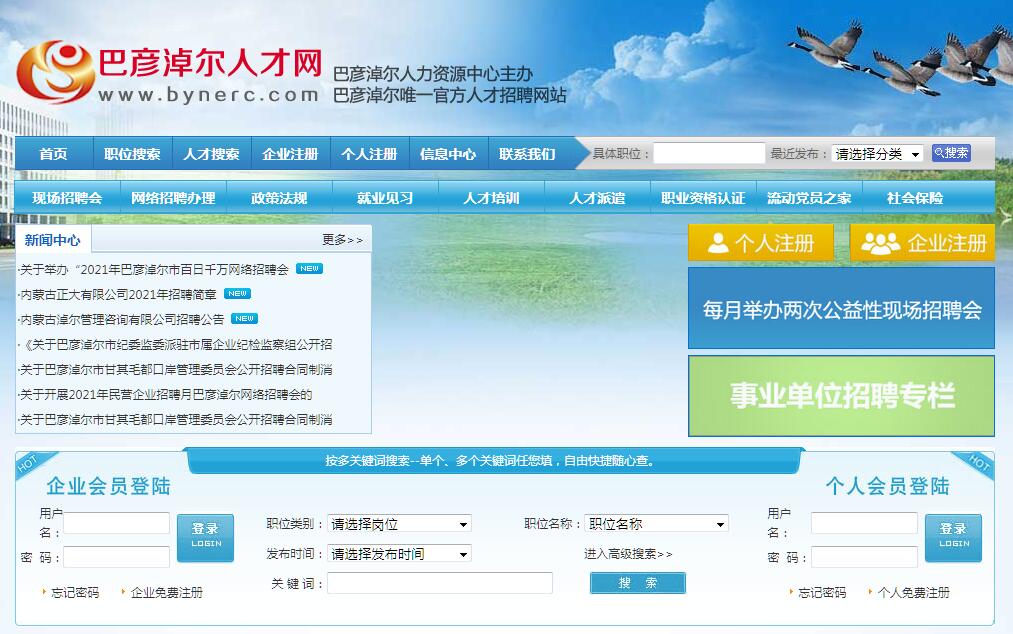The width and height of the screenshot is (1013, 634).
Task: Click 更多>> link in news panel
Action: [x=342, y=240]
